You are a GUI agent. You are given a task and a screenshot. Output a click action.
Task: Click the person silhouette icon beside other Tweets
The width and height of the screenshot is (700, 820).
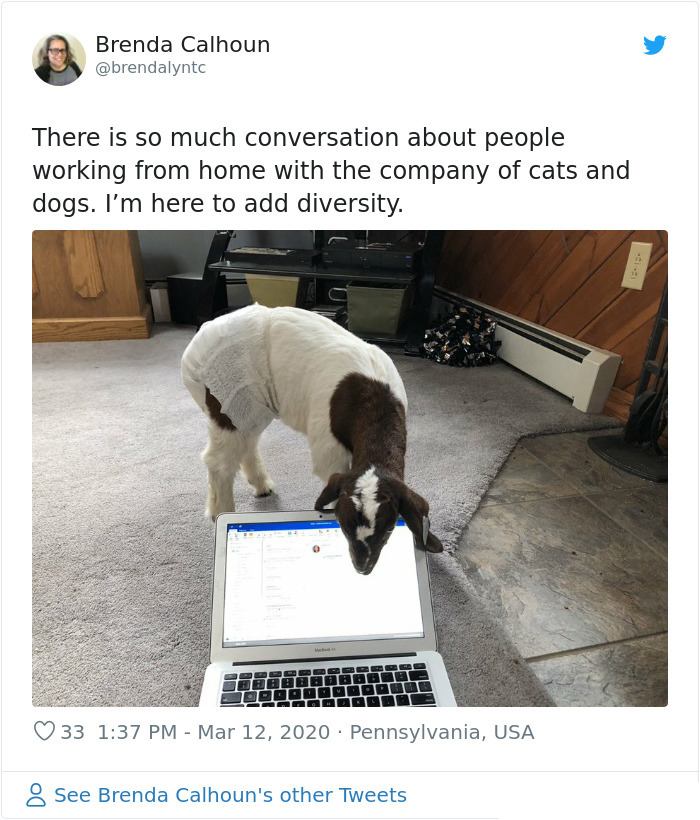[36, 795]
